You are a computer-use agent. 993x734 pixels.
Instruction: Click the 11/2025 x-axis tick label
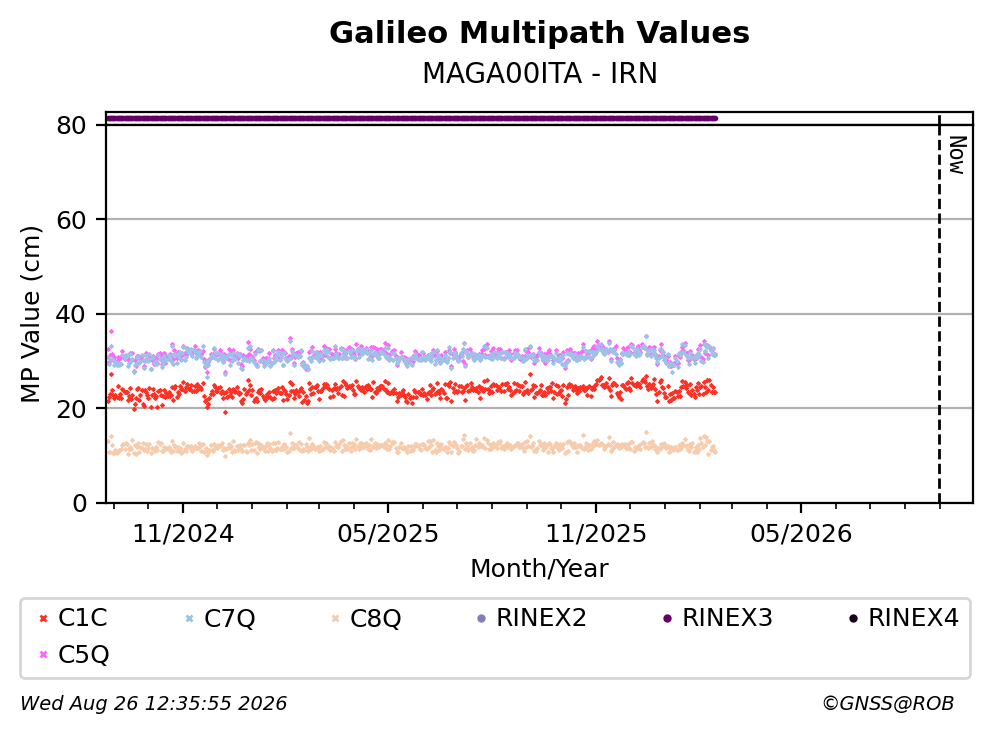click(x=596, y=534)
